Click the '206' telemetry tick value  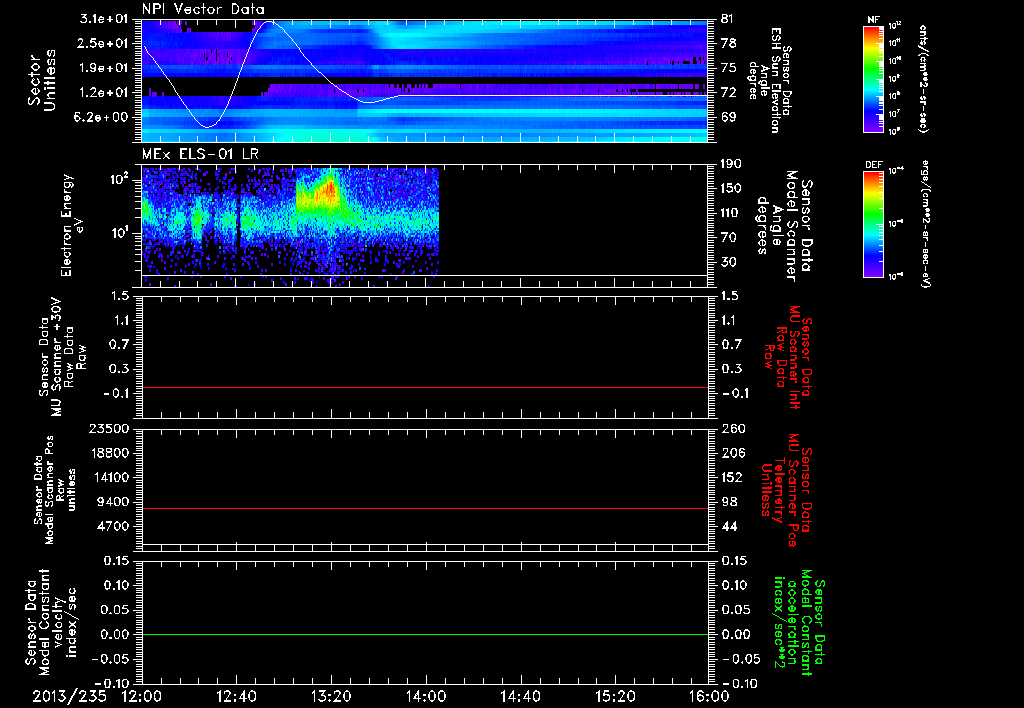click(732, 453)
